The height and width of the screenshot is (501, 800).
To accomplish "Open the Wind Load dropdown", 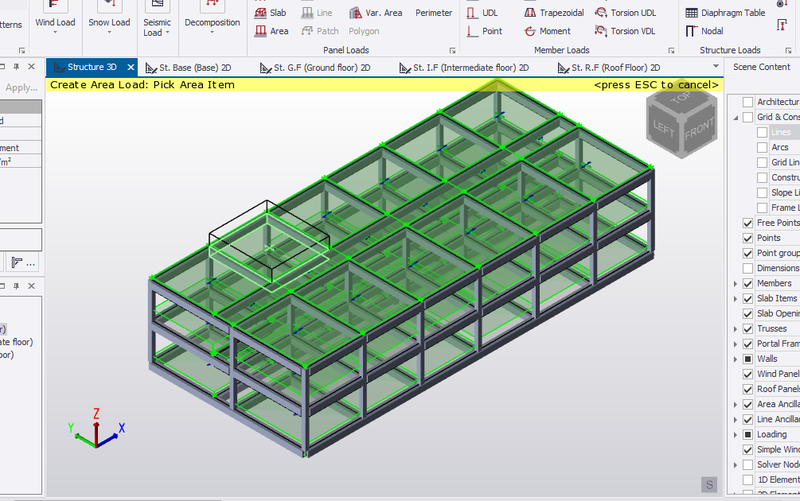I will click(x=55, y=22).
